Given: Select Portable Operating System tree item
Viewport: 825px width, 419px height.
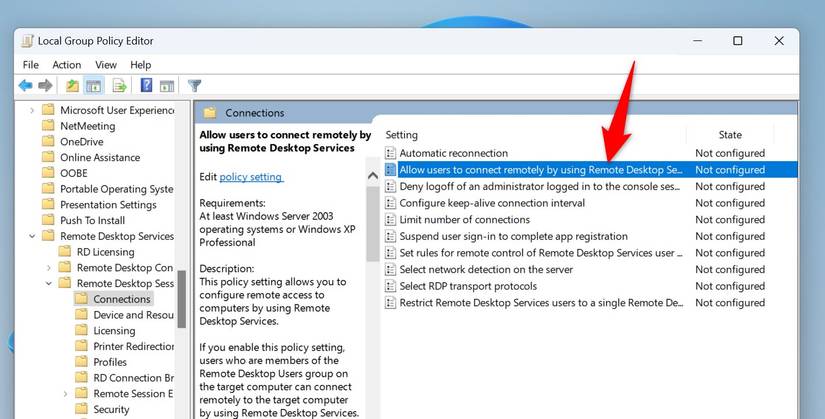Looking at the screenshot, I should (116, 189).
